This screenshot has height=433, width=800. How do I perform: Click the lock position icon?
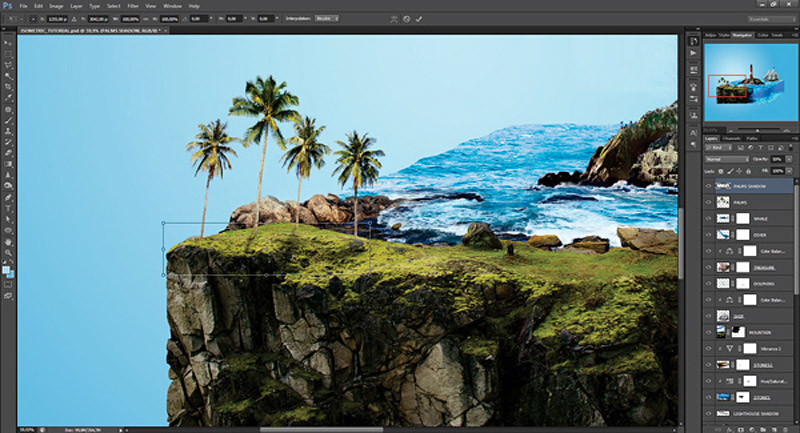point(739,171)
